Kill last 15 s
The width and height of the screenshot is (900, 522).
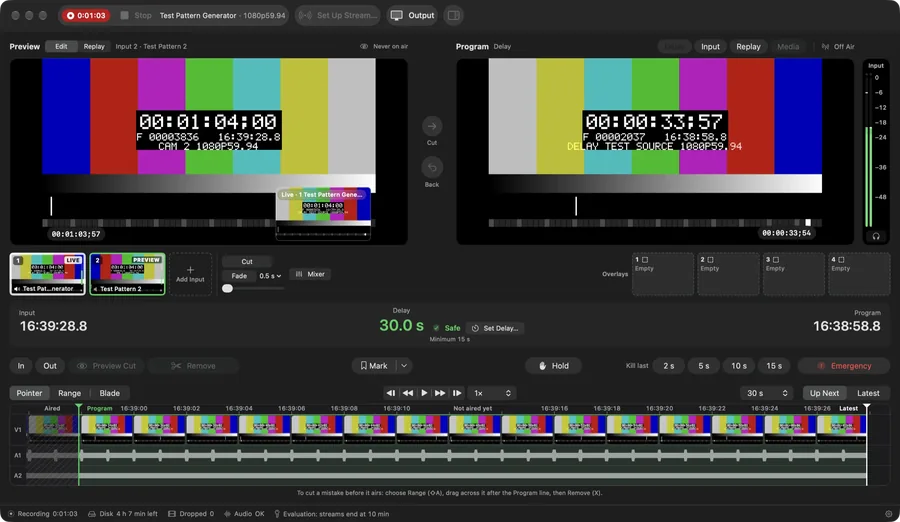click(774, 366)
